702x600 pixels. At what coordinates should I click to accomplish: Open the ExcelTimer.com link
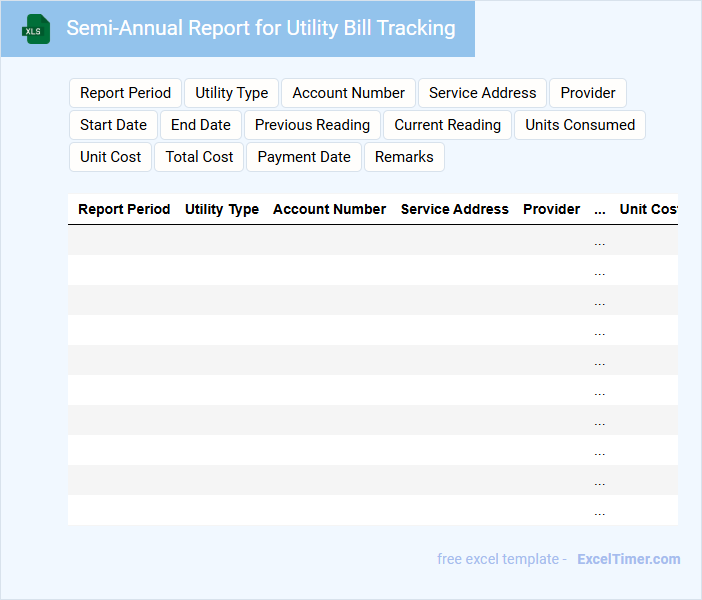point(628,559)
